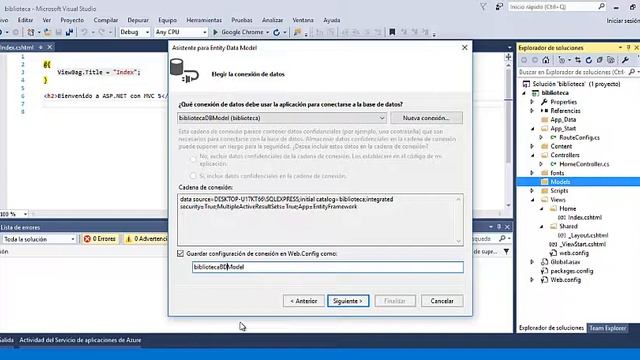Select packages.config in Solution Explorer
The width and height of the screenshot is (640, 360).
[x=571, y=271]
